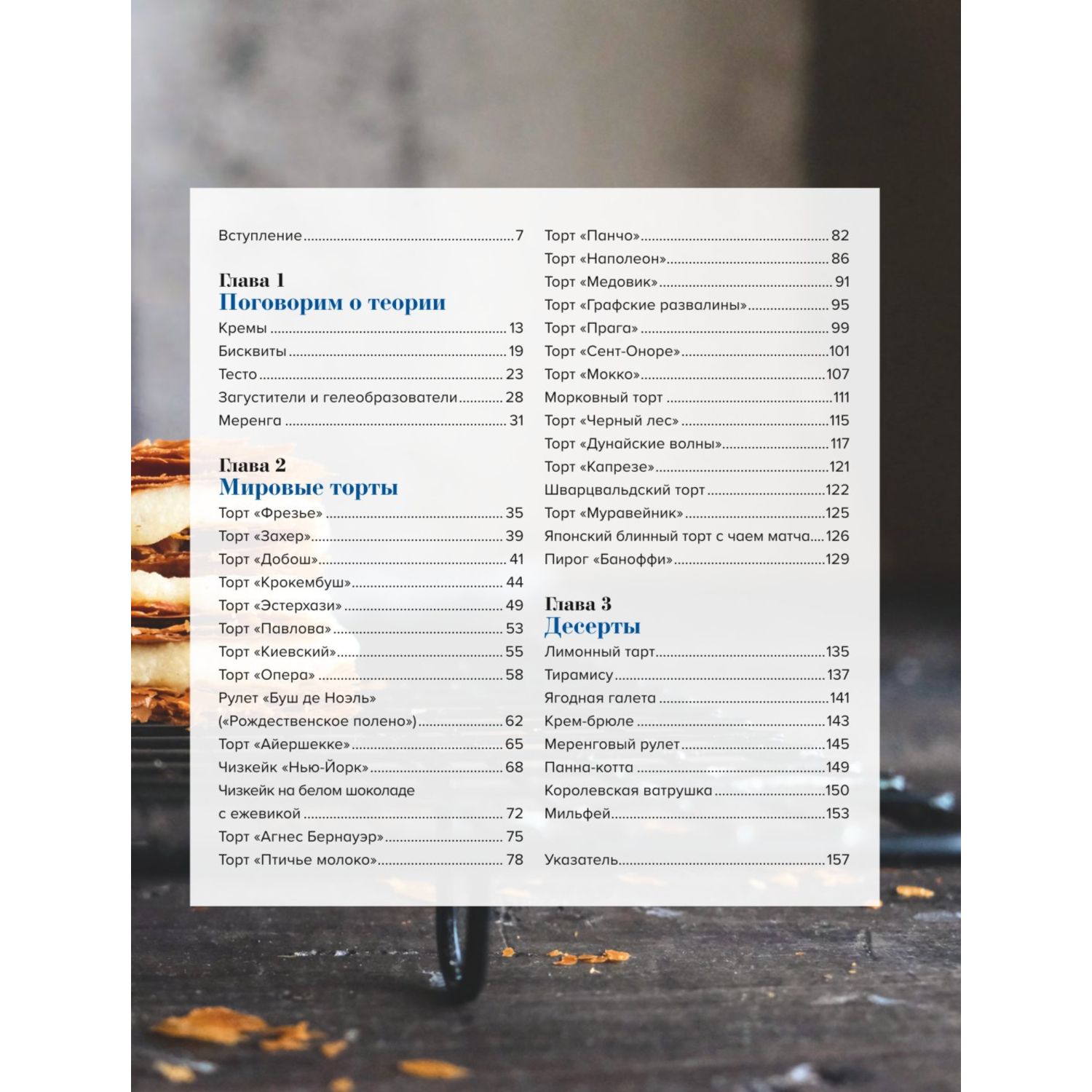
Task: Select «Ягодная галета» entry
Action: [697, 698]
